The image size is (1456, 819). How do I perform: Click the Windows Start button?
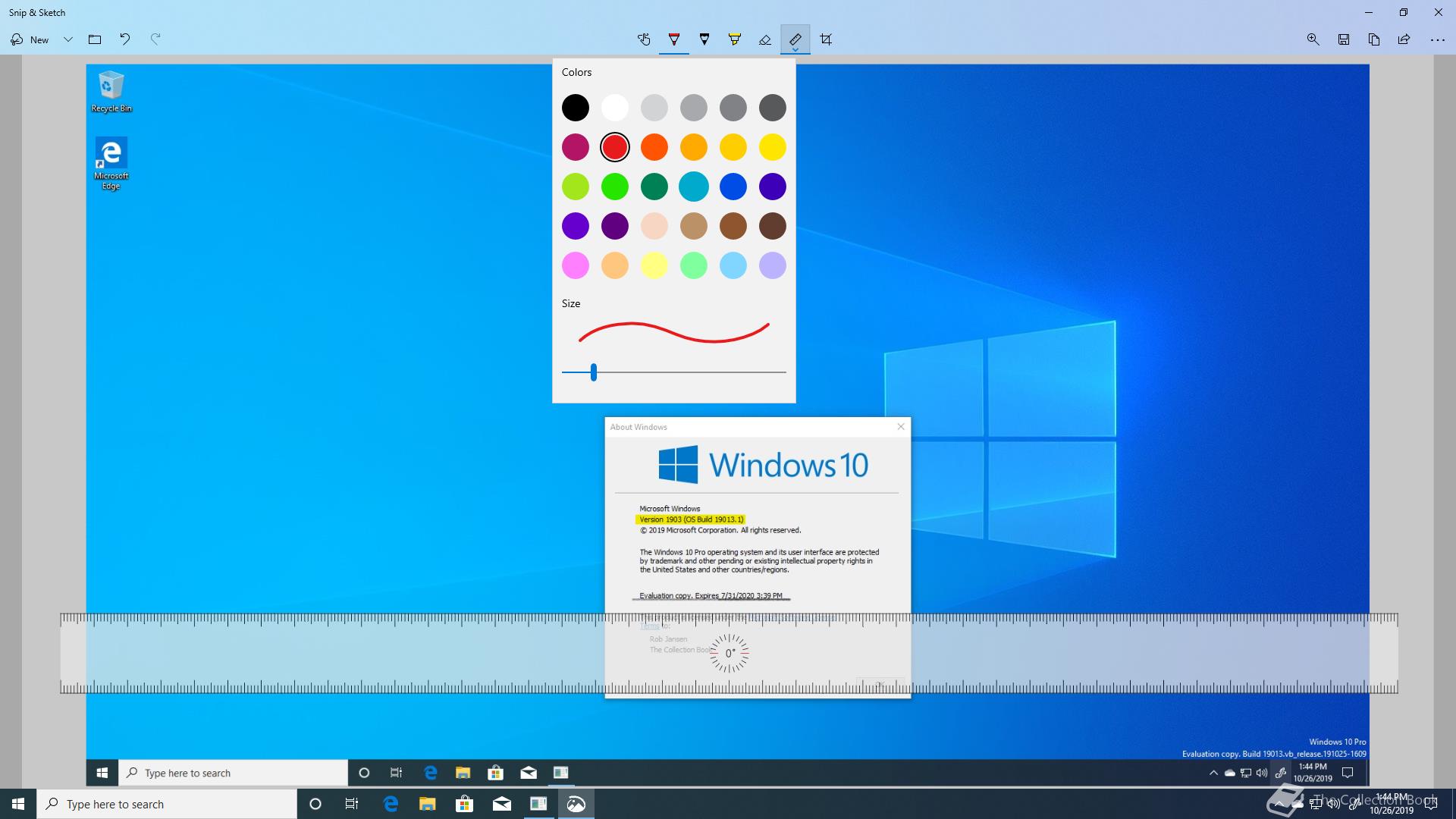(18, 804)
